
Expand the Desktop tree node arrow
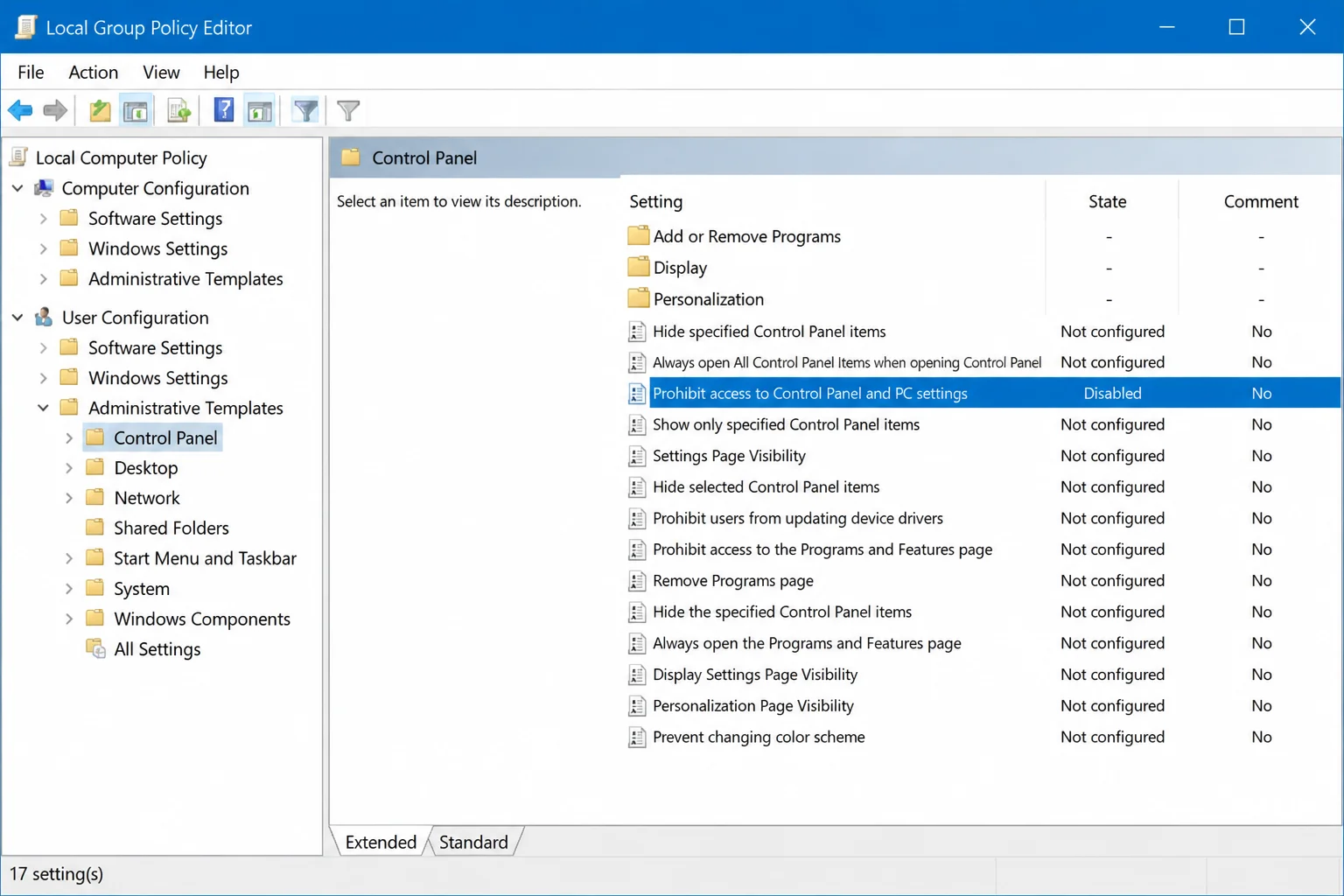tap(68, 467)
